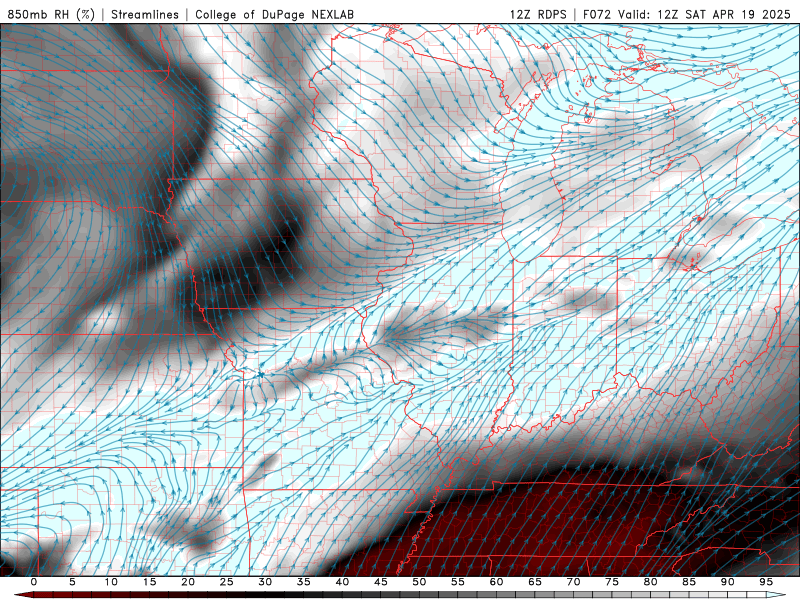Screen dimensions: 800x600
Task: Select the '10' colorbar scale label
Action: click(111, 582)
